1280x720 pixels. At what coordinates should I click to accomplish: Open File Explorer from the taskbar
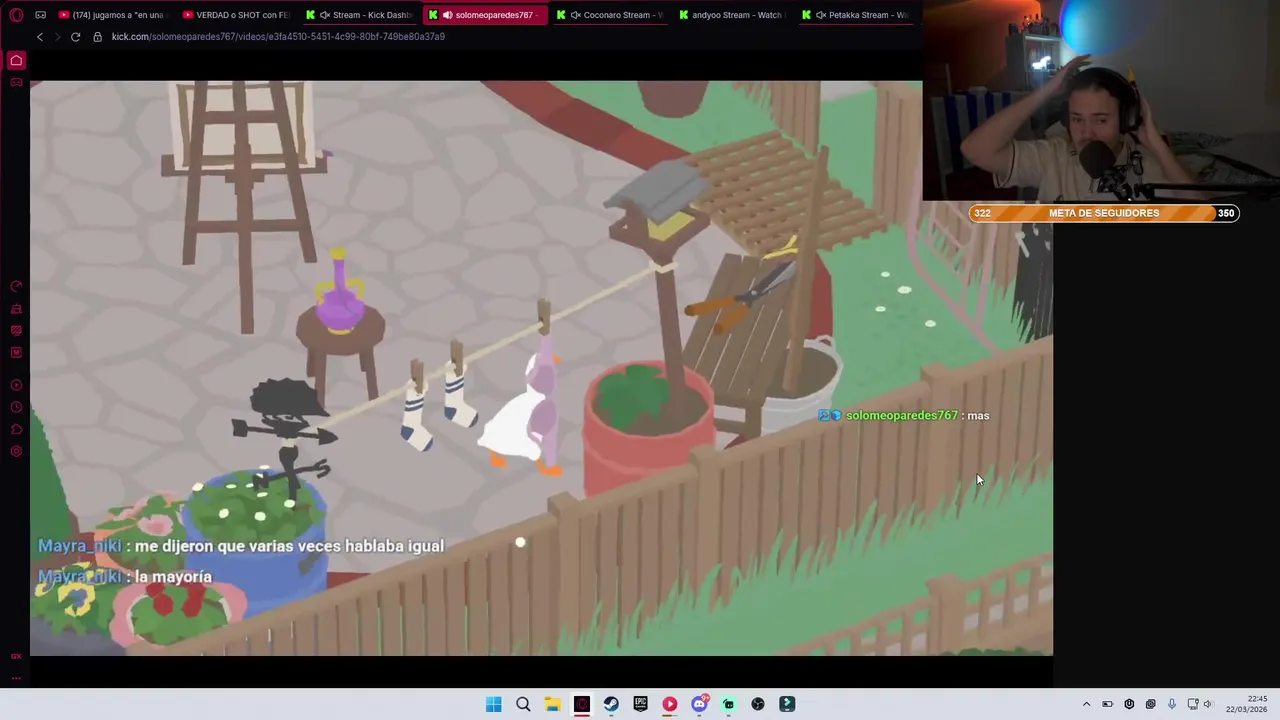pyautogui.click(x=552, y=704)
